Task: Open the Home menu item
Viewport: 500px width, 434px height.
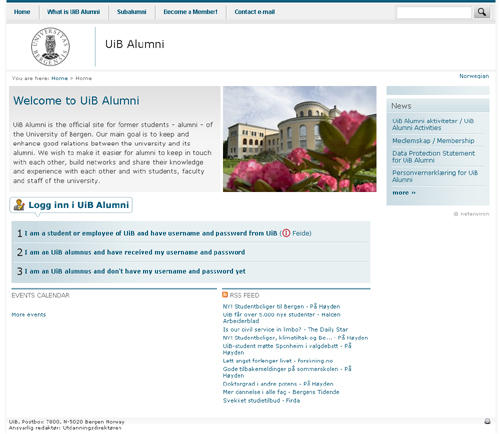Action: point(22,12)
